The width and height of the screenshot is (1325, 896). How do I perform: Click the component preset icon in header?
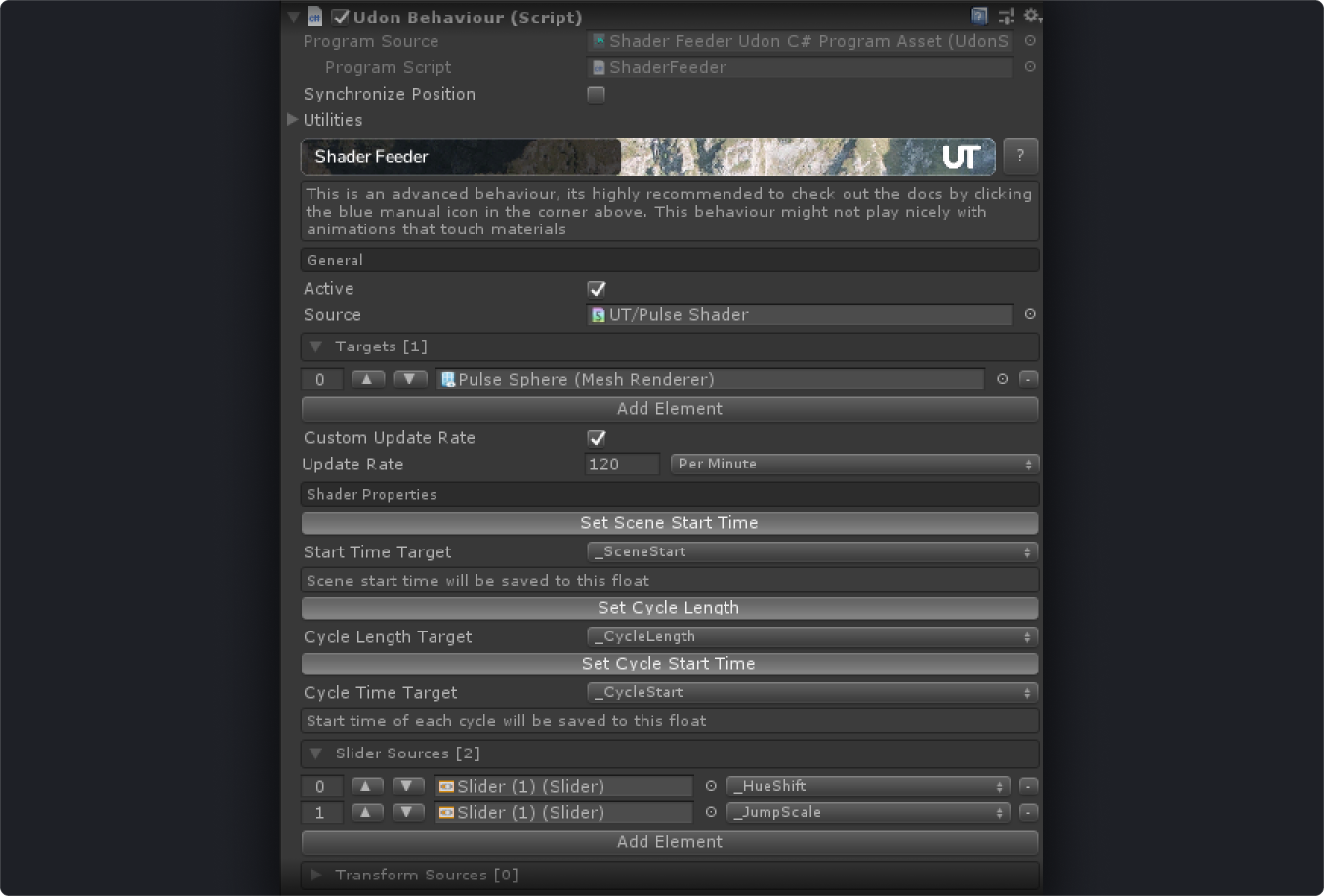point(1005,17)
